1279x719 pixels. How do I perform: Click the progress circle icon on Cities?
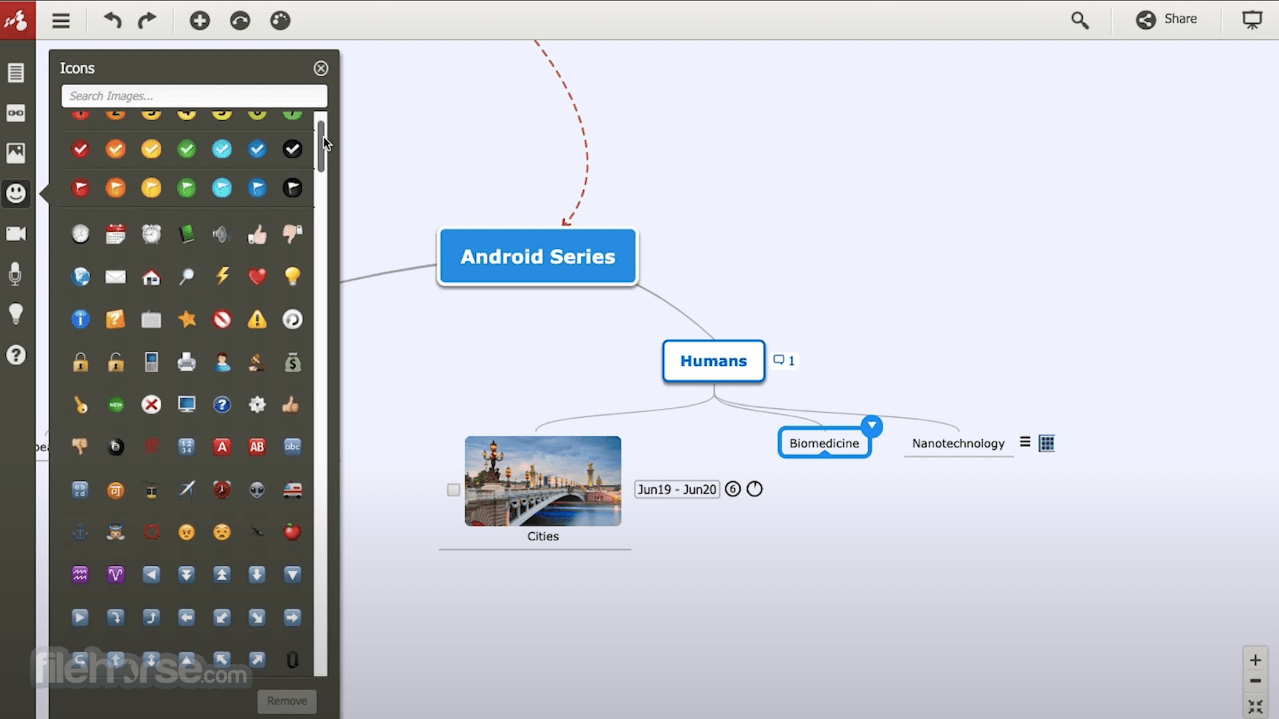(755, 489)
